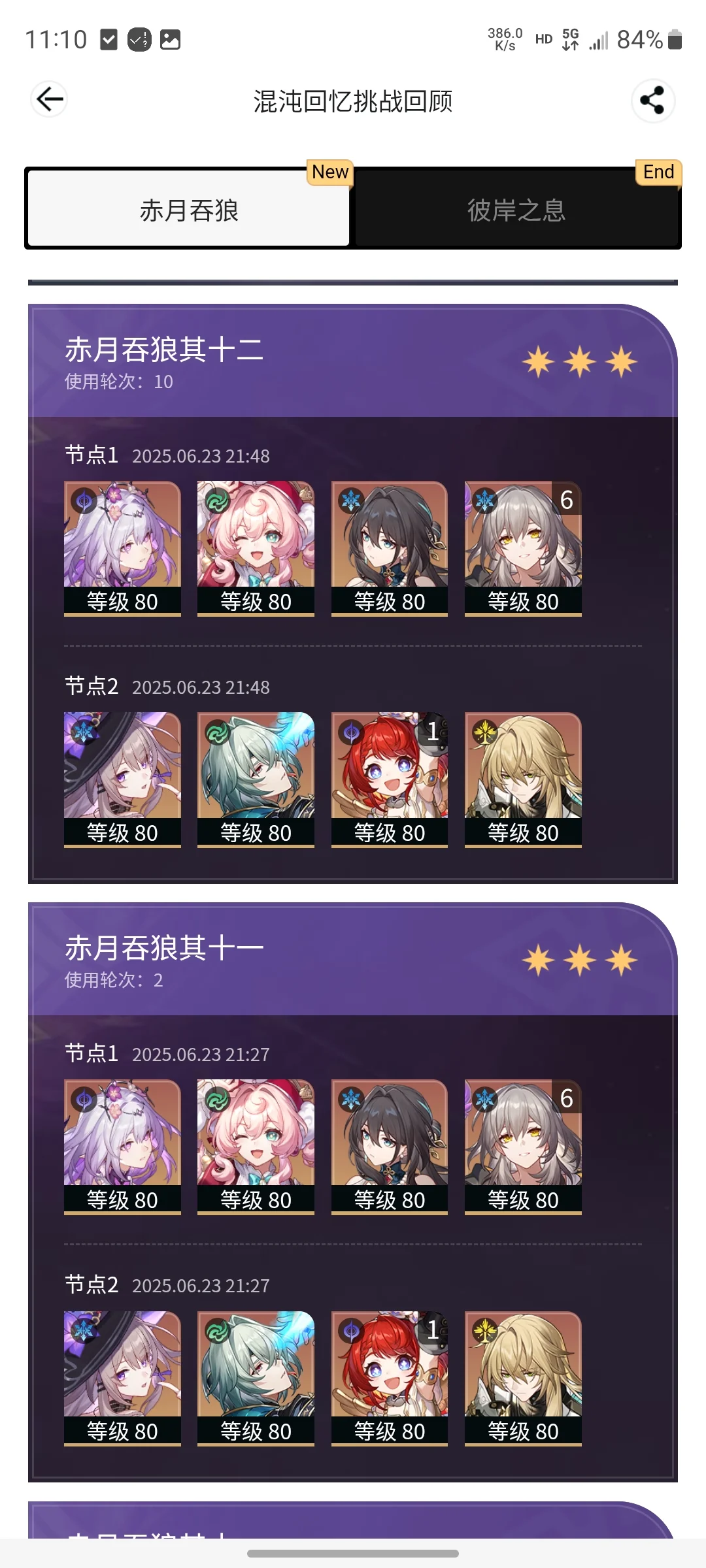Tap the three-star rating of 其十一
Screen dimensions: 706x1568
[579, 960]
